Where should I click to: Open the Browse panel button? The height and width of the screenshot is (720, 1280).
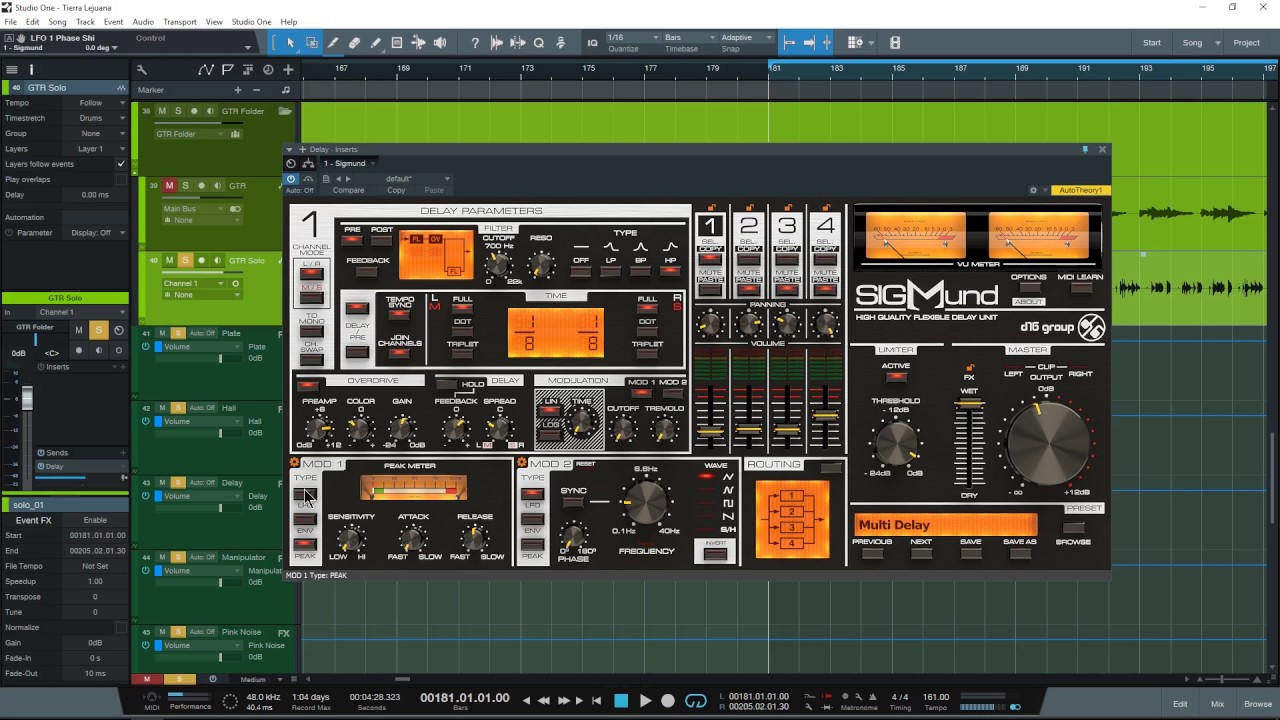pyautogui.click(x=1258, y=704)
